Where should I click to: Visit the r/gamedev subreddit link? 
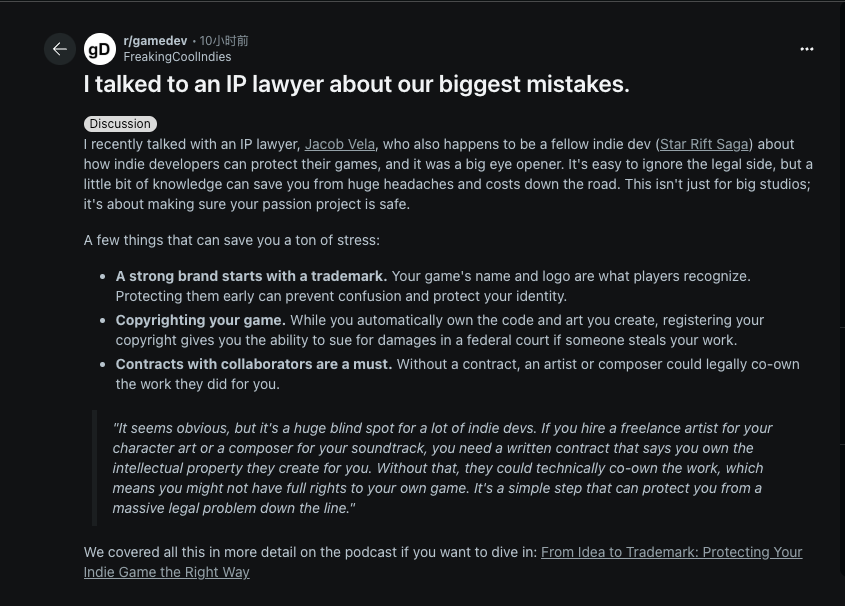tap(155, 41)
